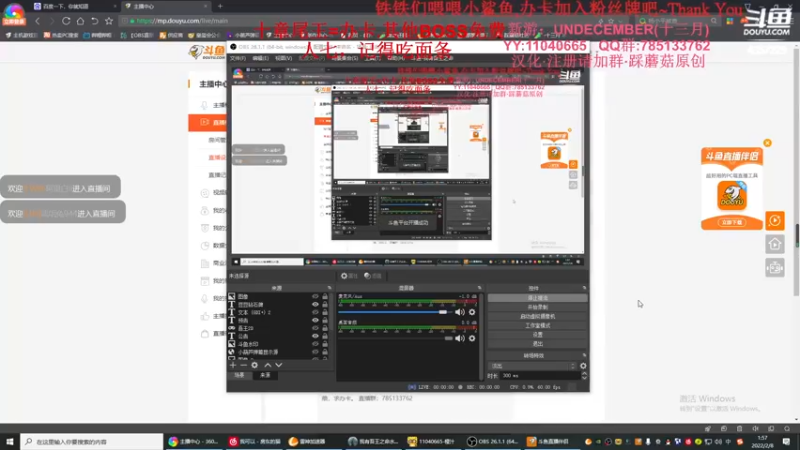Open the 淡出 transition dropdown

(x=533, y=366)
